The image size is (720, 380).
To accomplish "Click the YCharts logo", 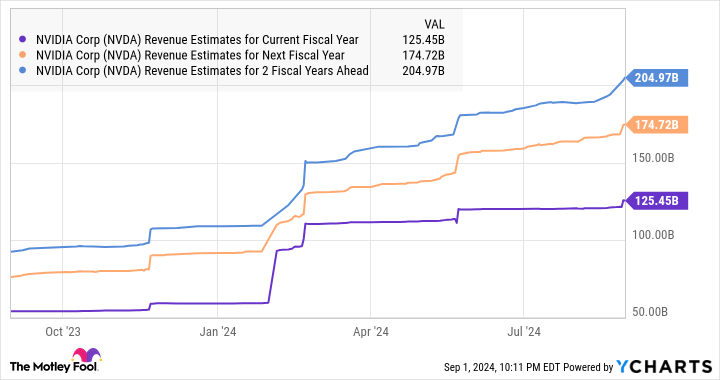I will click(664, 367).
